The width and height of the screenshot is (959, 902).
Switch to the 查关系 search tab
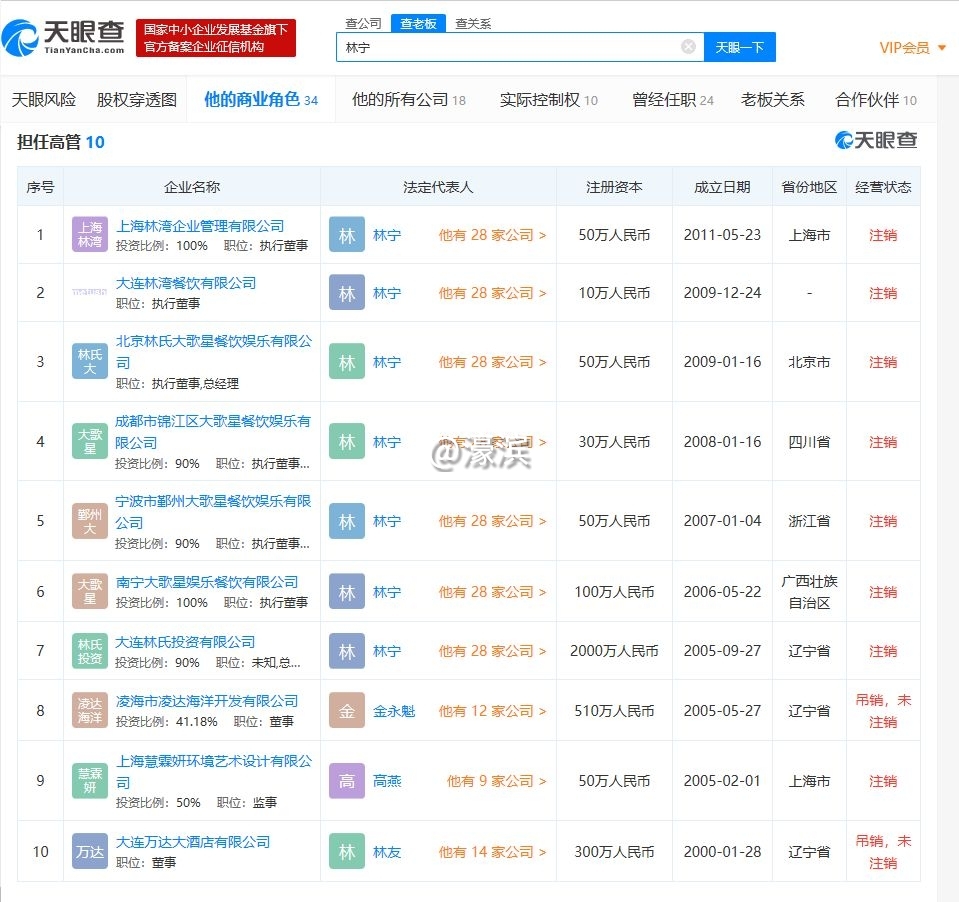pos(473,23)
